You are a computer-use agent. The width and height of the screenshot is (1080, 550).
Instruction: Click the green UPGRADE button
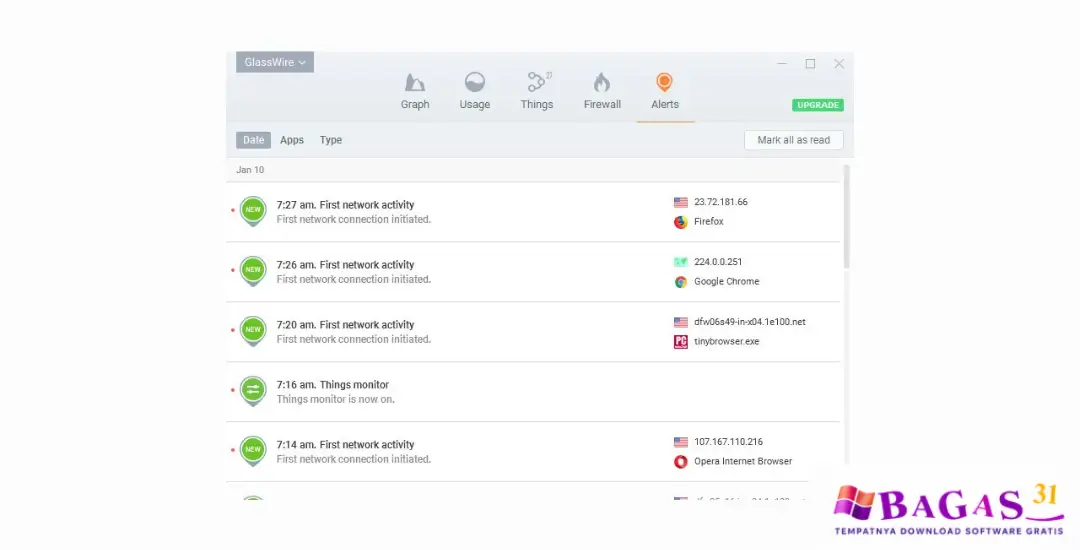pyautogui.click(x=818, y=105)
